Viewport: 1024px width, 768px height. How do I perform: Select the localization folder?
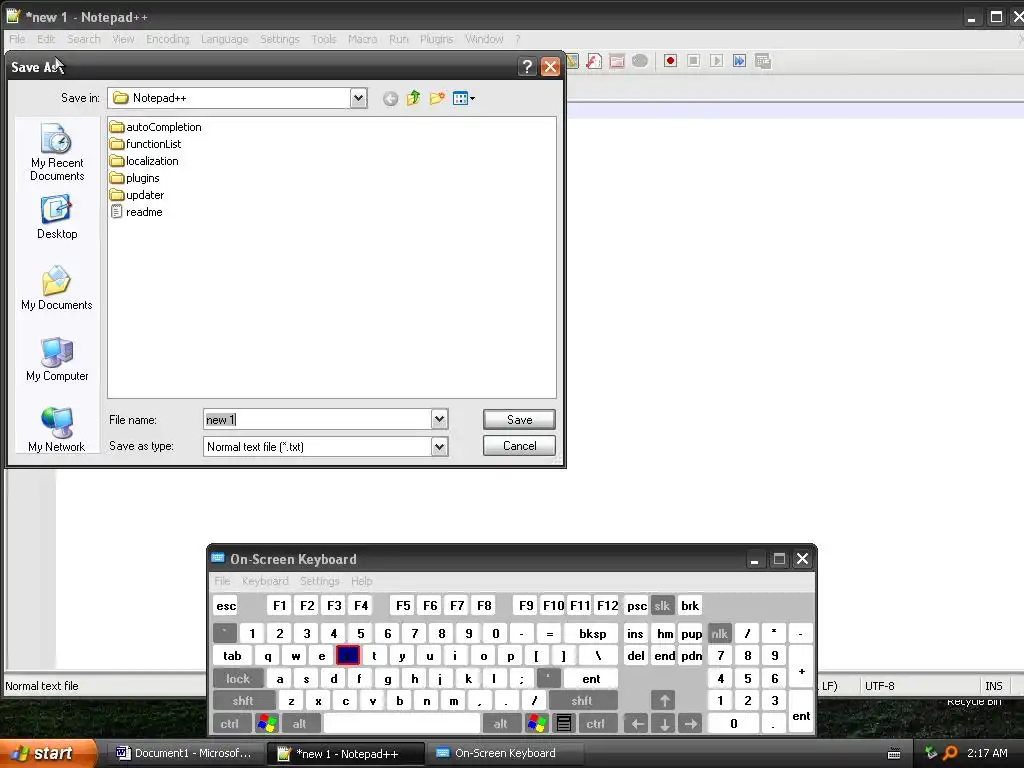coord(144,161)
